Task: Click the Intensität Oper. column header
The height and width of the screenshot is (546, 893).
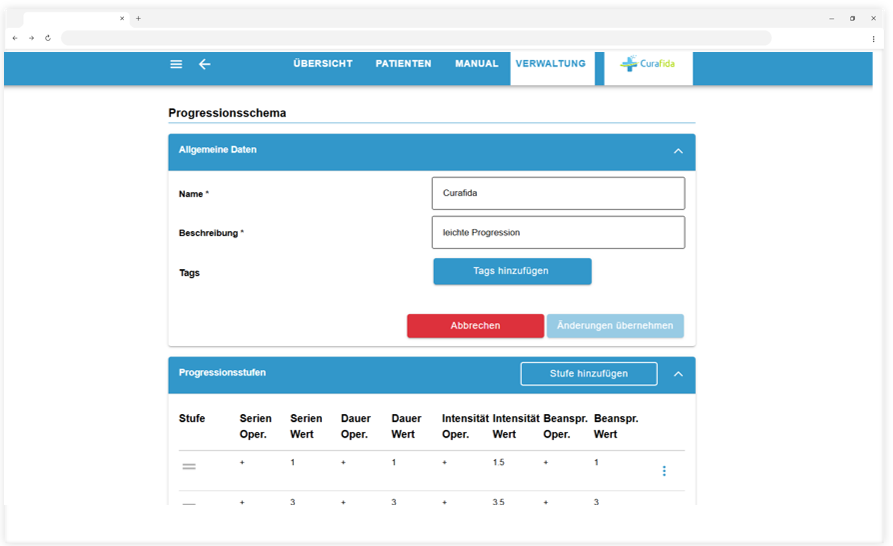Action: [465, 426]
